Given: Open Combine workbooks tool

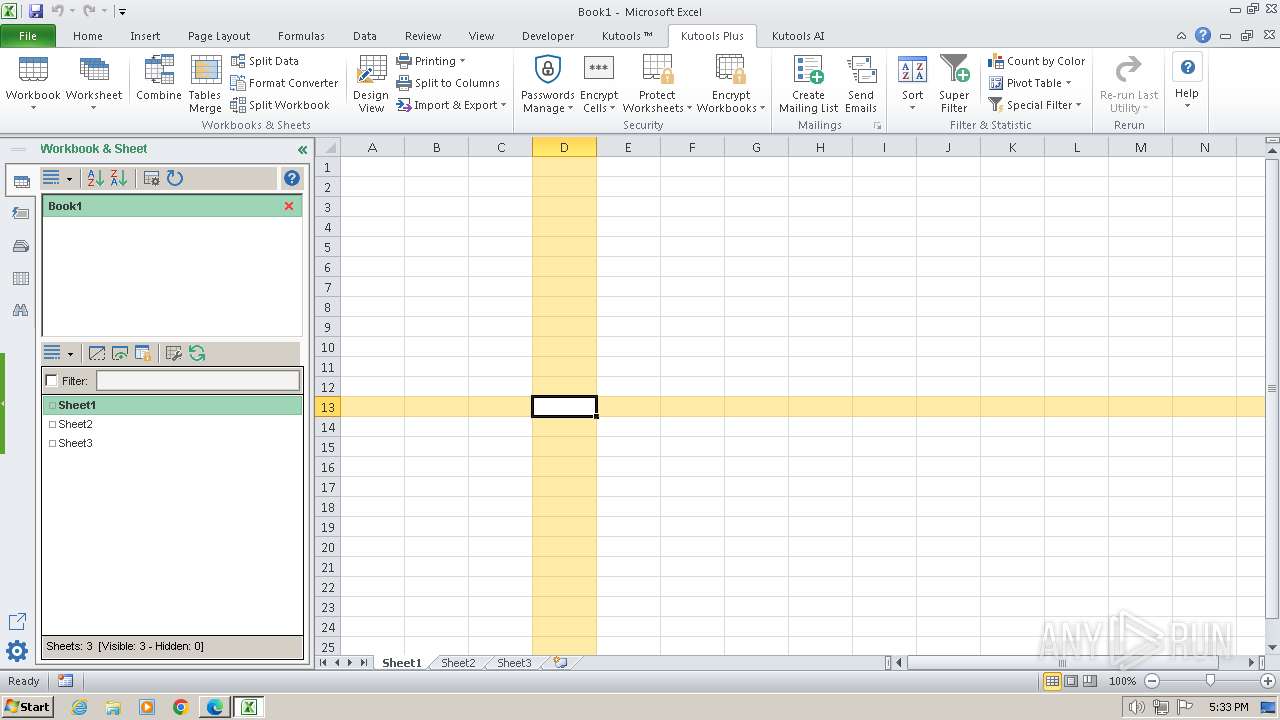Looking at the screenshot, I should coord(159,78).
